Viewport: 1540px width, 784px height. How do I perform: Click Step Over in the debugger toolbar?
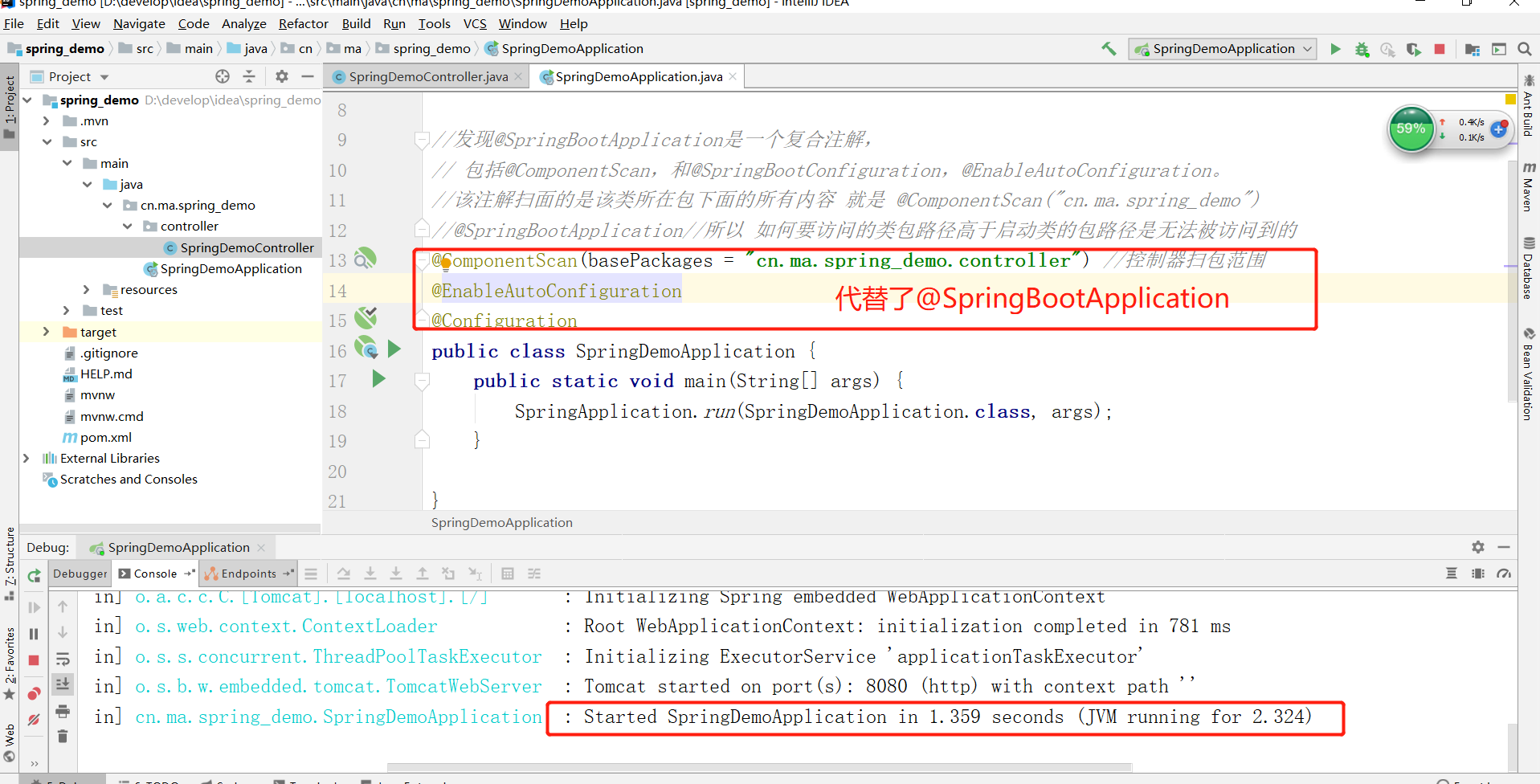(x=344, y=574)
